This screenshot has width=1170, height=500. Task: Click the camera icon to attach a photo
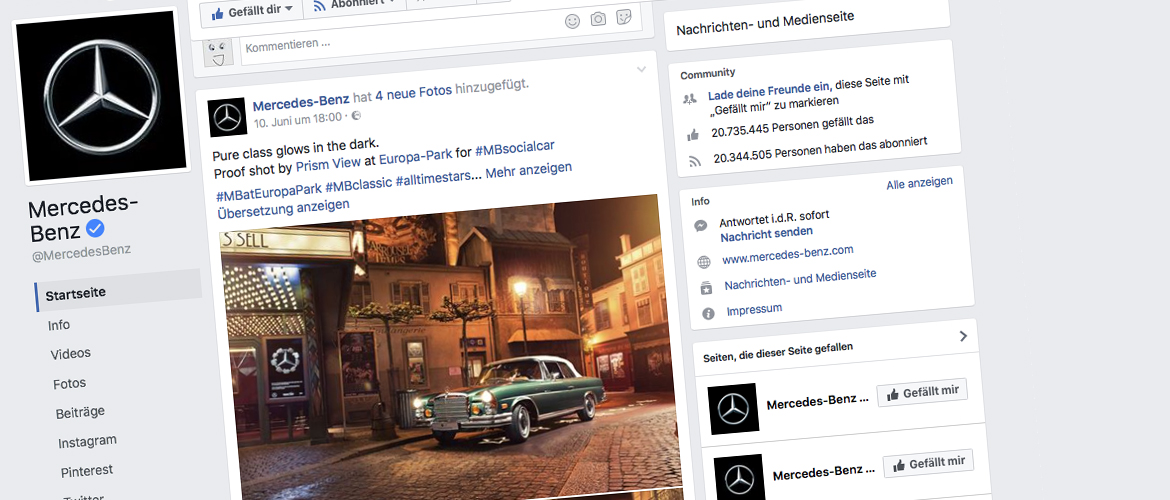(x=598, y=19)
